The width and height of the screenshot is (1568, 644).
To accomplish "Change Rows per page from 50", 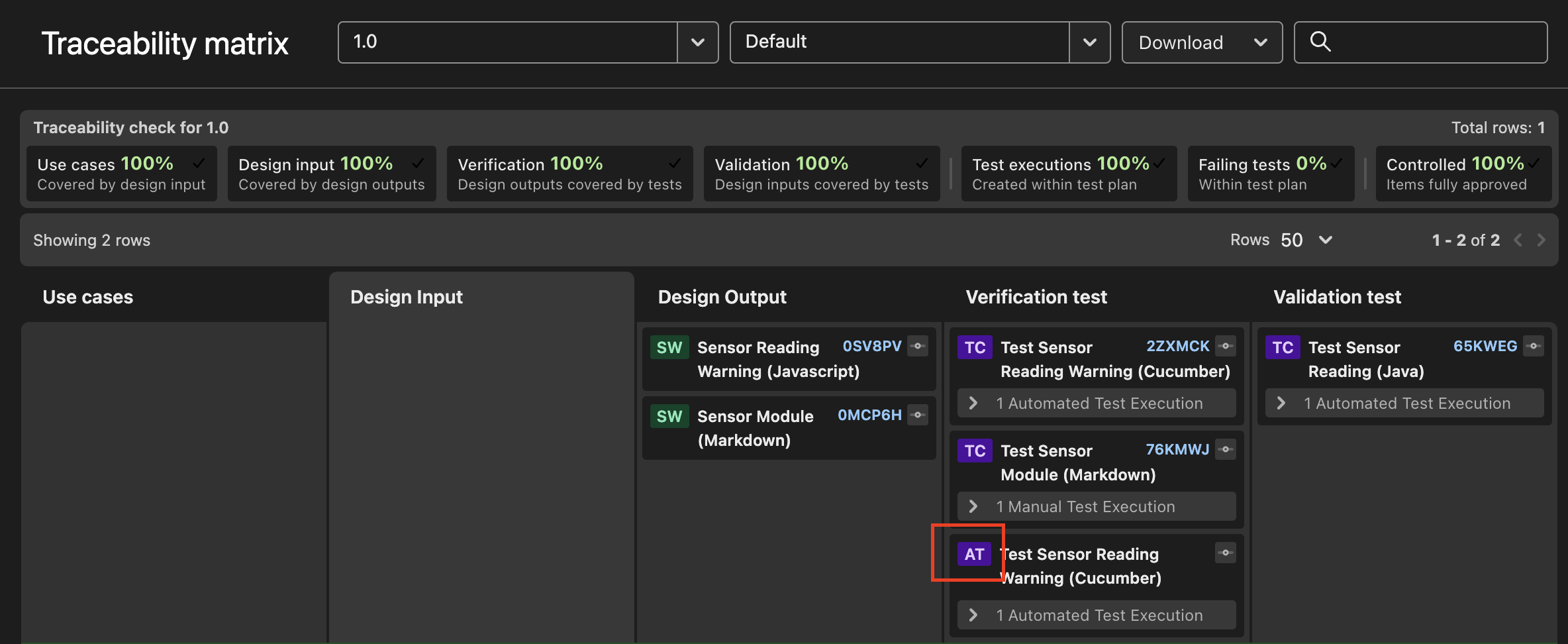I will pos(1306,240).
